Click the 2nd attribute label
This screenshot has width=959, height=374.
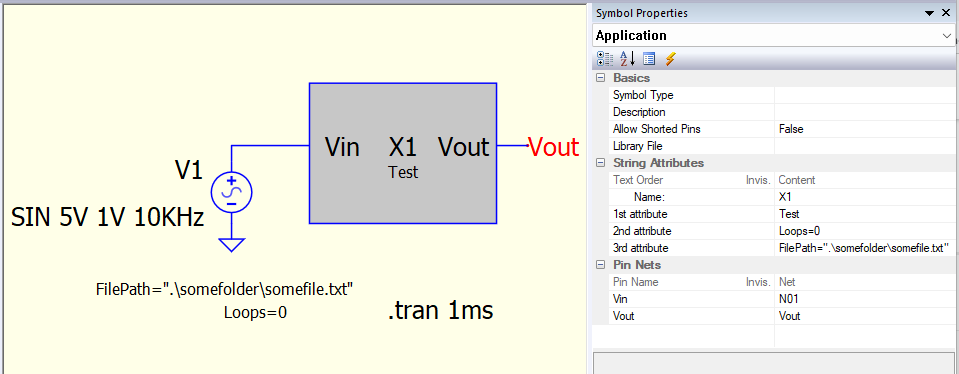642,231
